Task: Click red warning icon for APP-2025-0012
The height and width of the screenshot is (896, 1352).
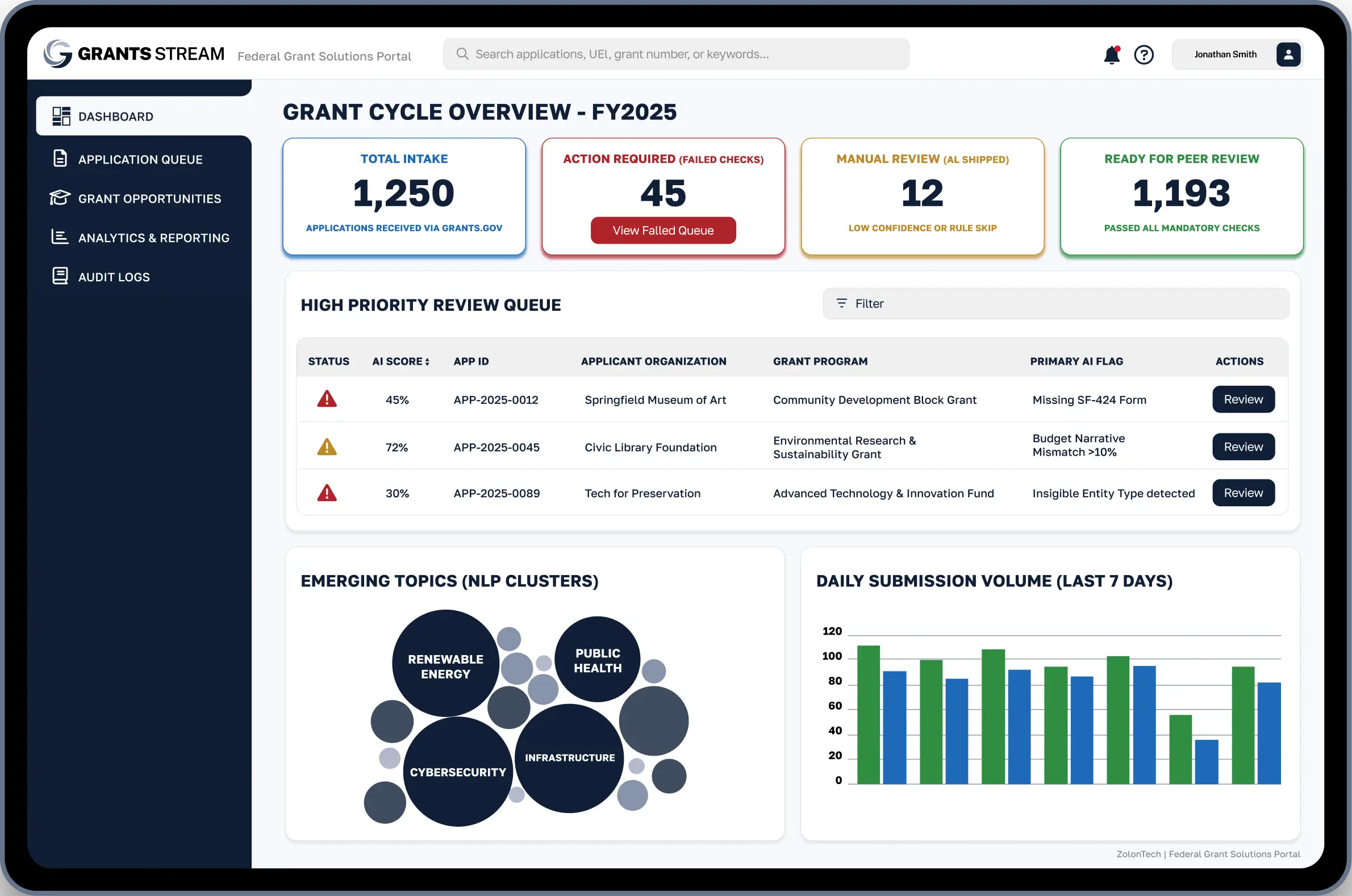Action: pyautogui.click(x=327, y=399)
